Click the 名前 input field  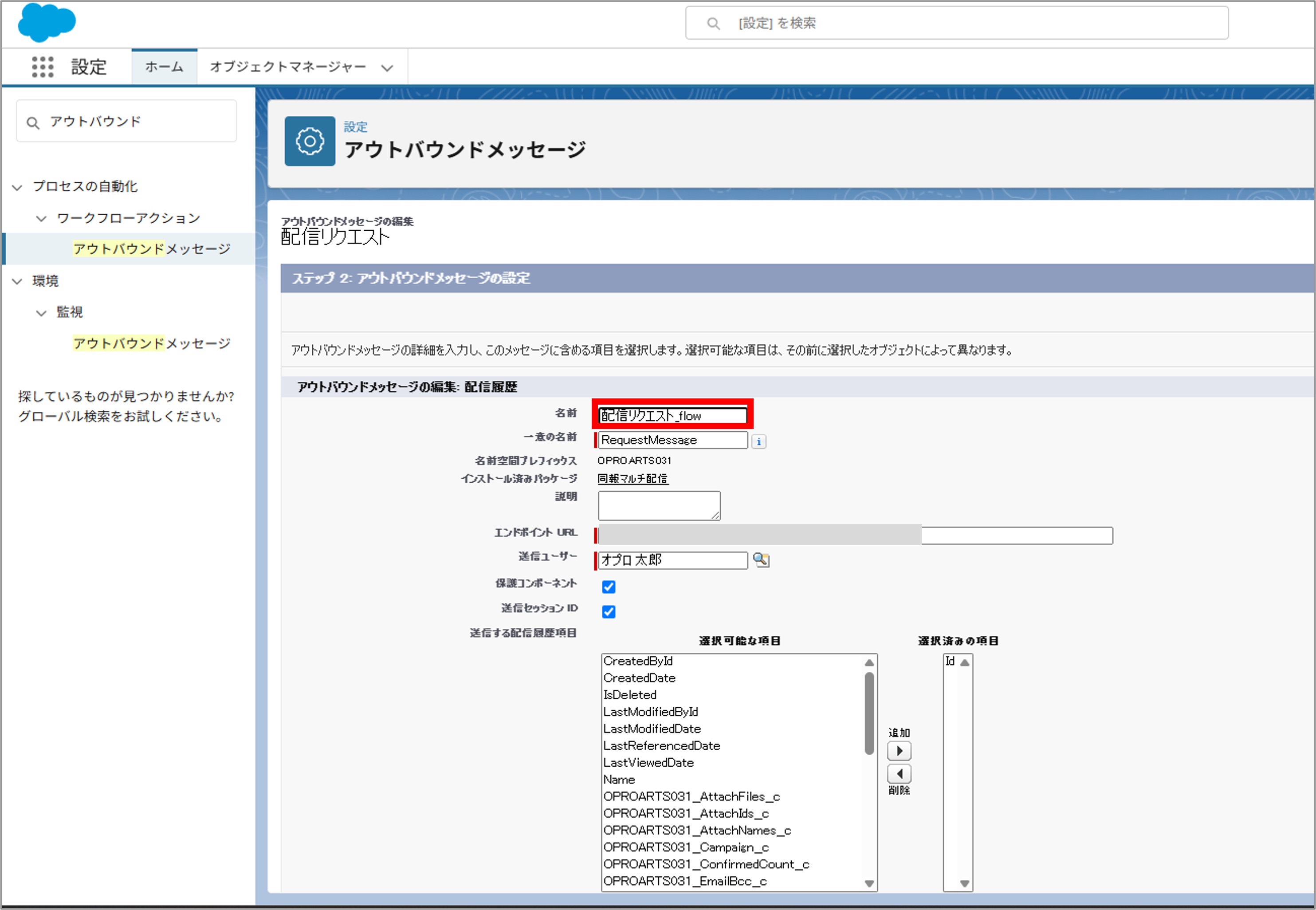672,416
